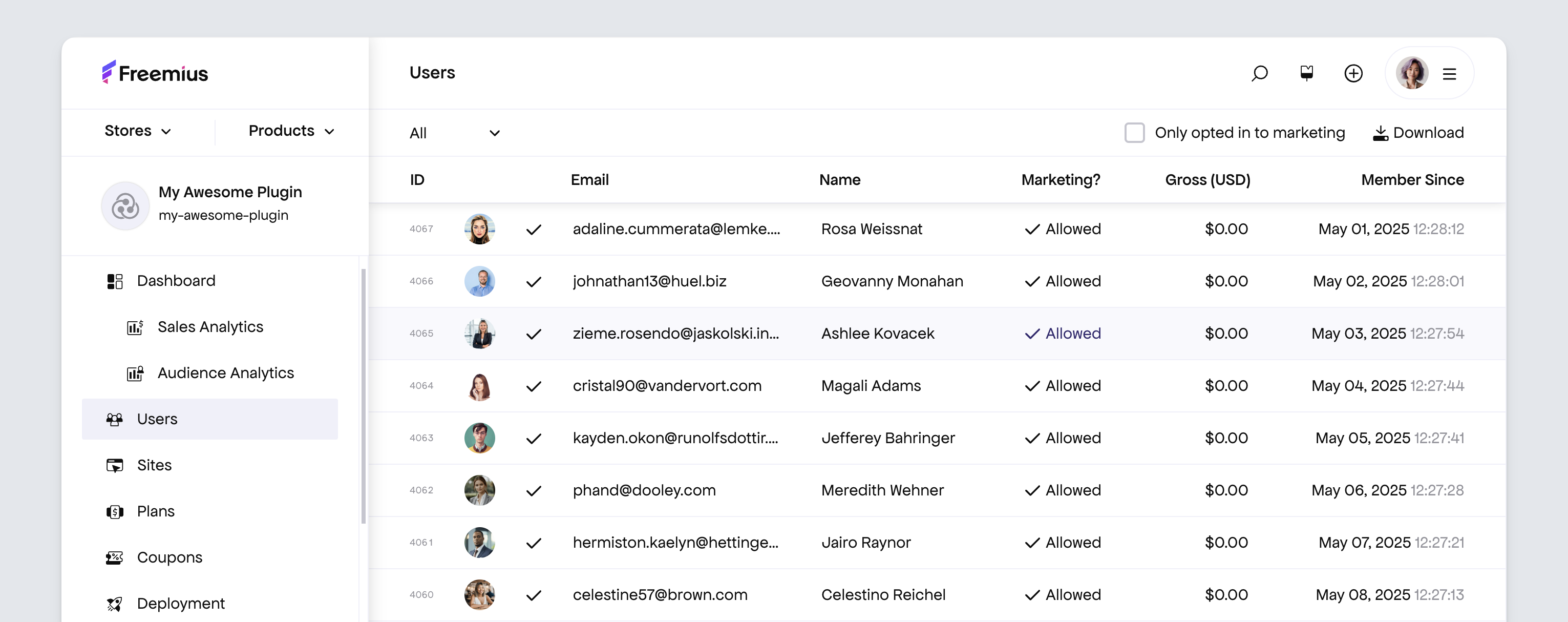Open Plans in the sidebar
The width and height of the screenshot is (1568, 622).
pyautogui.click(x=209, y=512)
